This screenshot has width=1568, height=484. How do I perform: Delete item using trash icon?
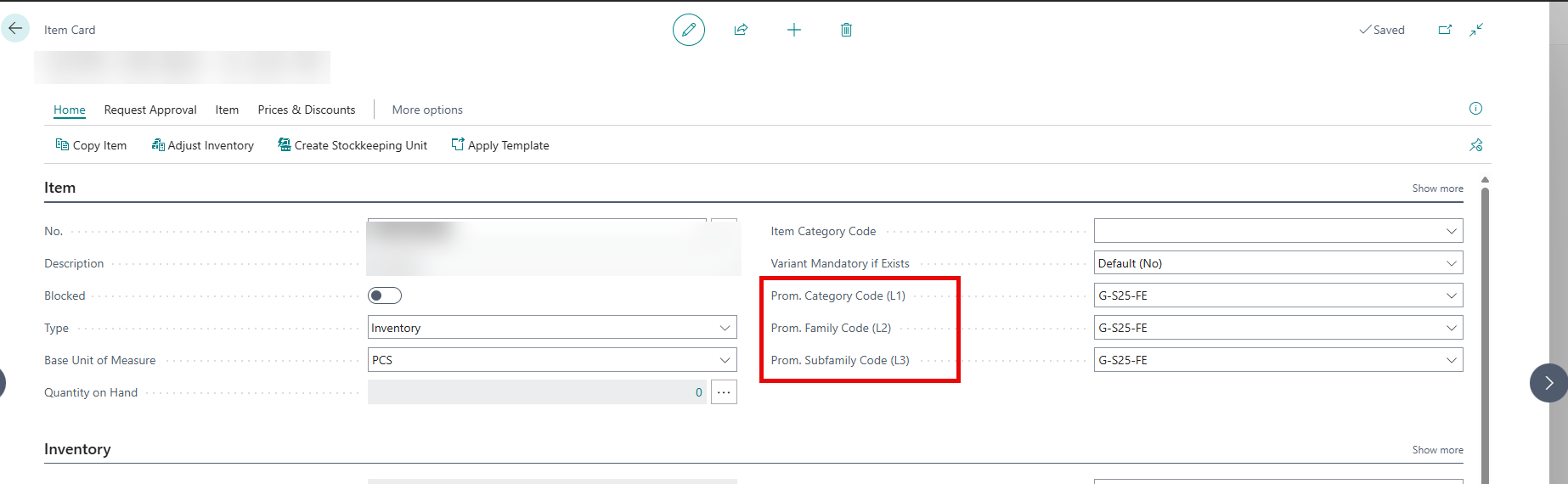846,30
